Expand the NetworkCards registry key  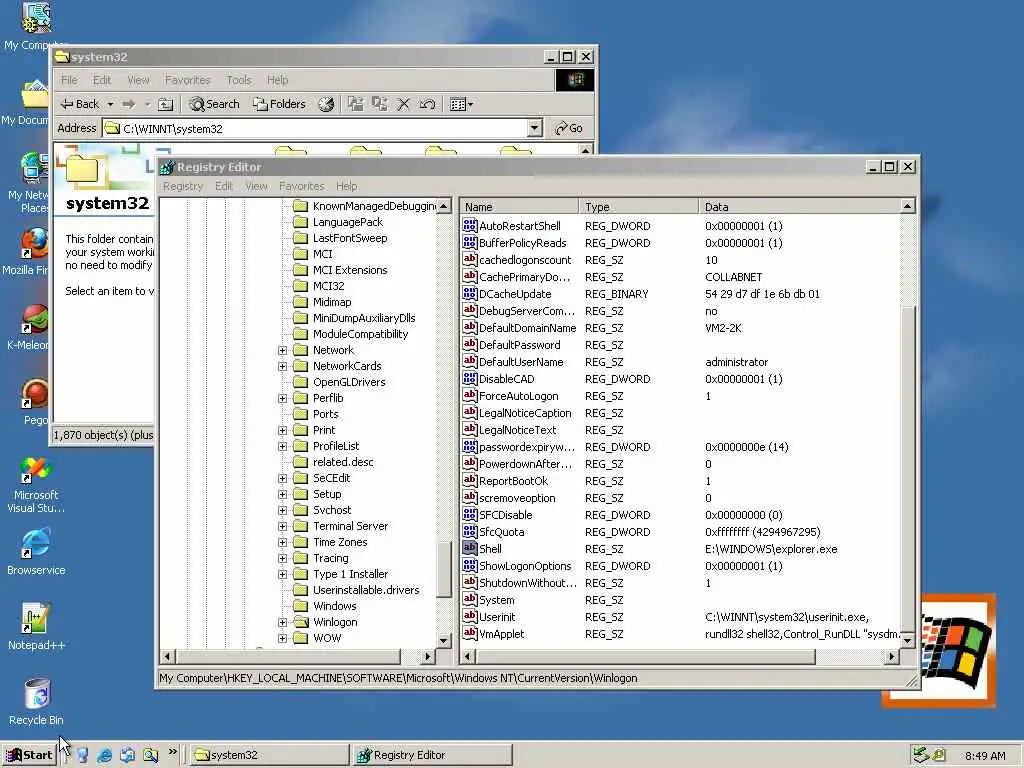tap(283, 366)
